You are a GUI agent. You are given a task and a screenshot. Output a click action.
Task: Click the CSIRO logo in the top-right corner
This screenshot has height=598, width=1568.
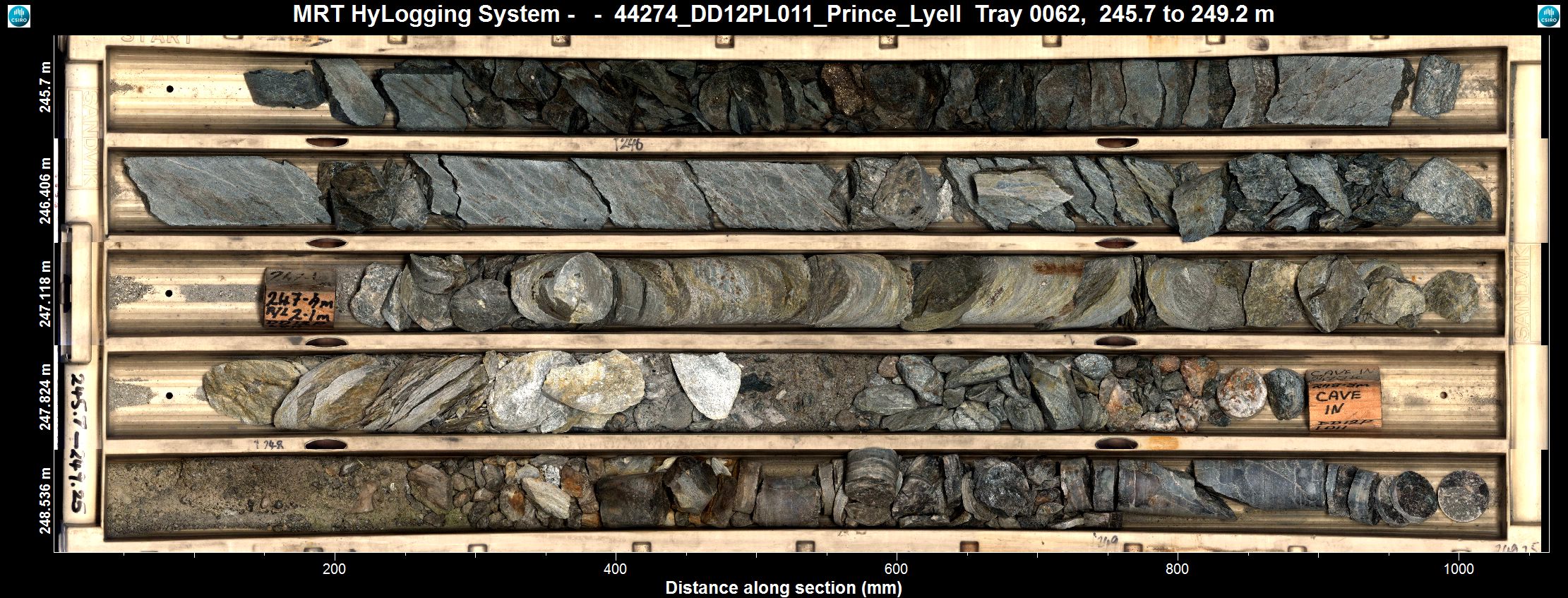coord(1548,16)
